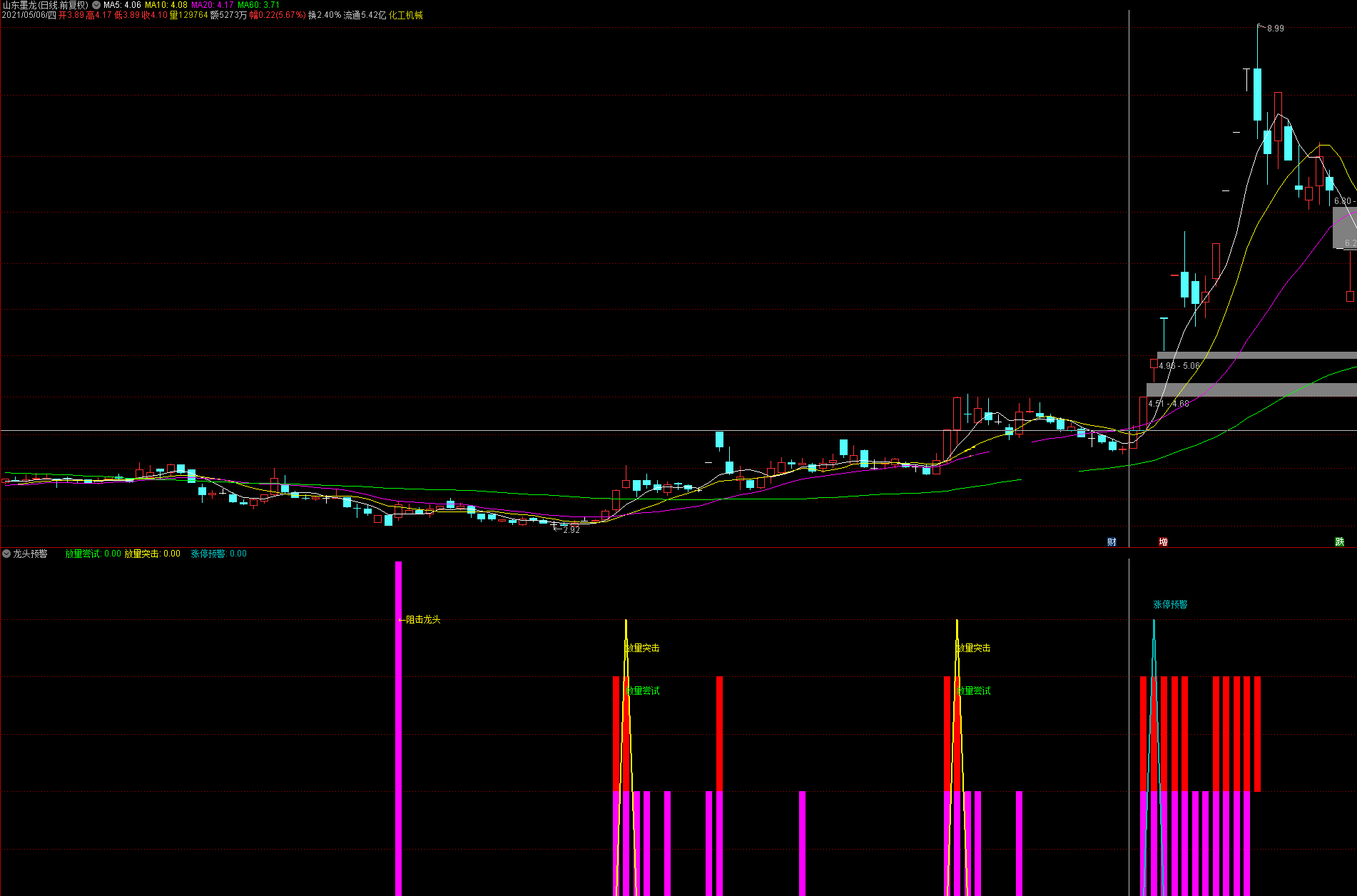Click the 跌 marker icon
This screenshot has width=1357, height=896.
click(1339, 542)
